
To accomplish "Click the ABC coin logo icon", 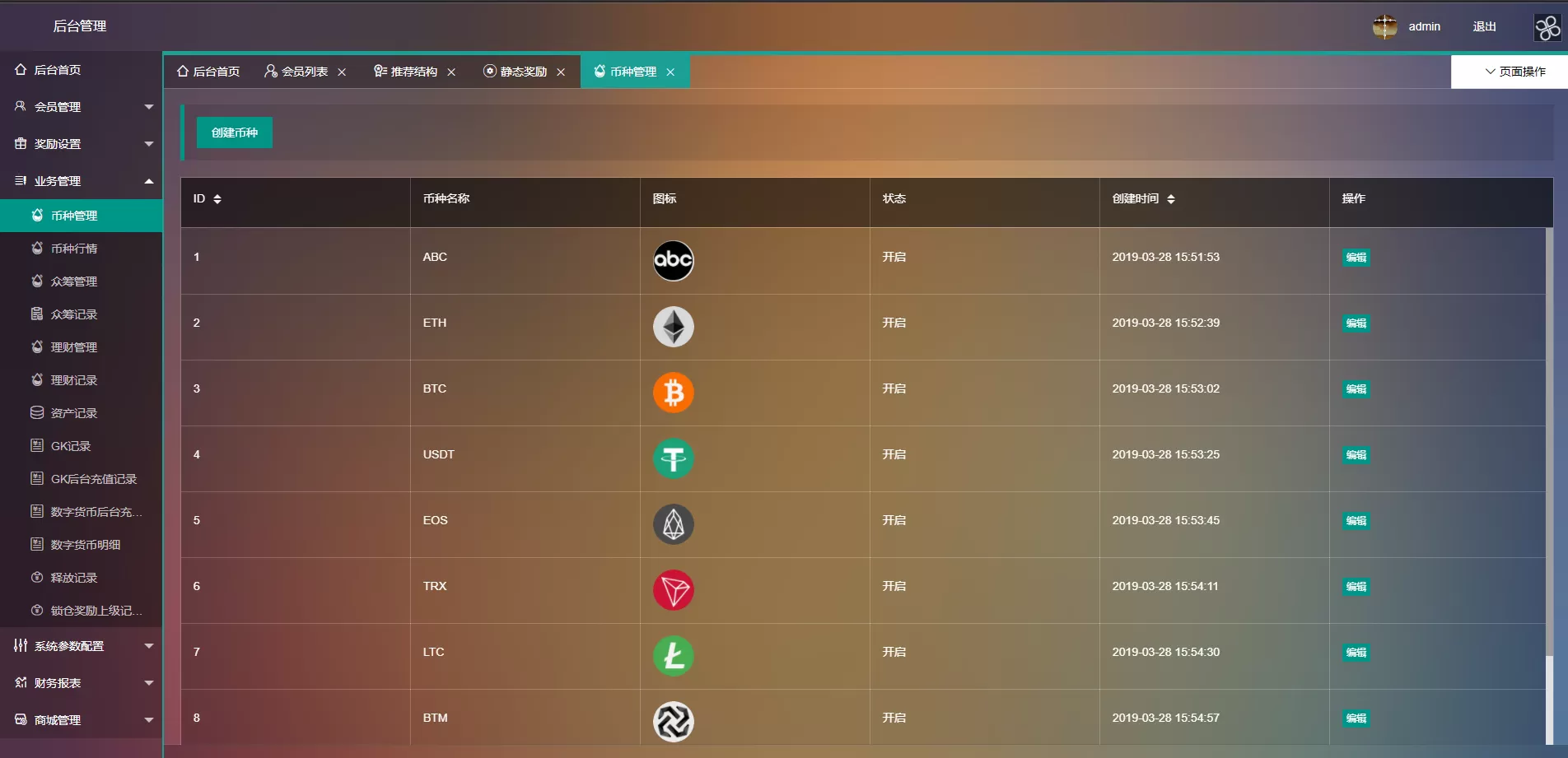I will (673, 261).
